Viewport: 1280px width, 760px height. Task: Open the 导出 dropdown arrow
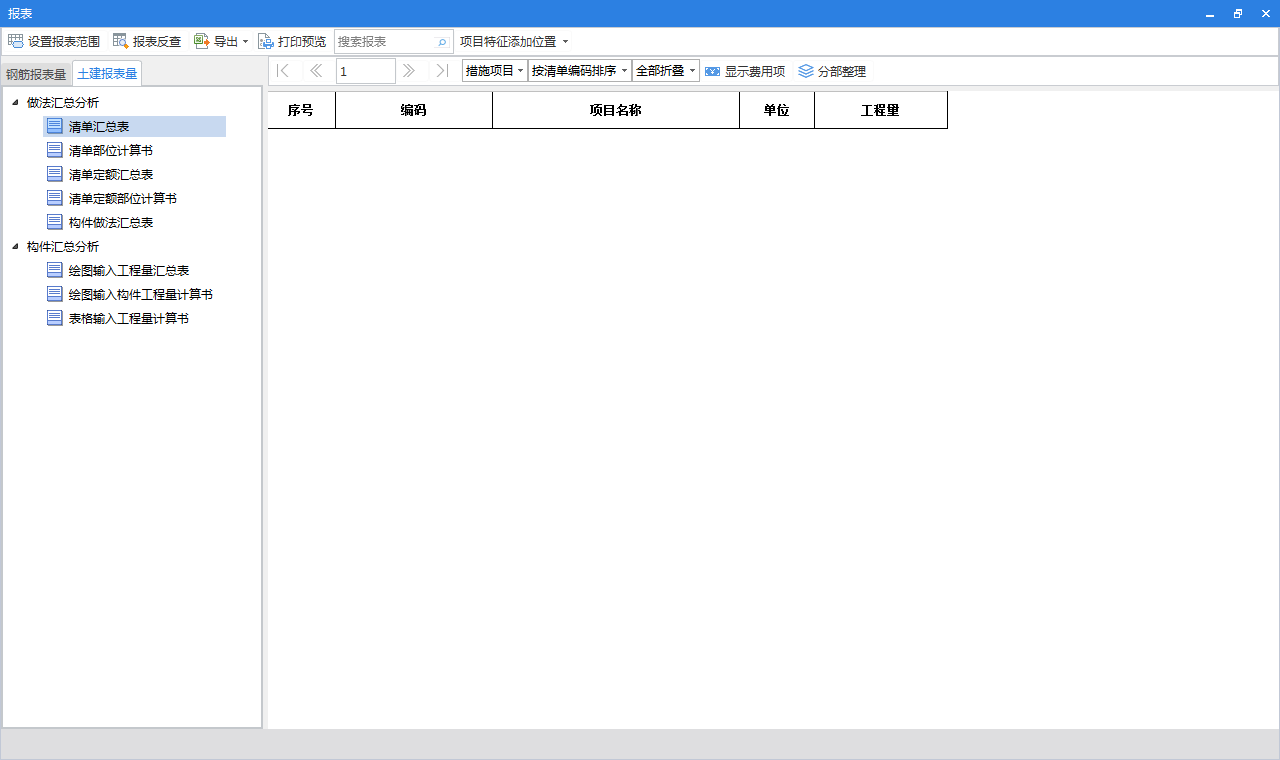(245, 42)
